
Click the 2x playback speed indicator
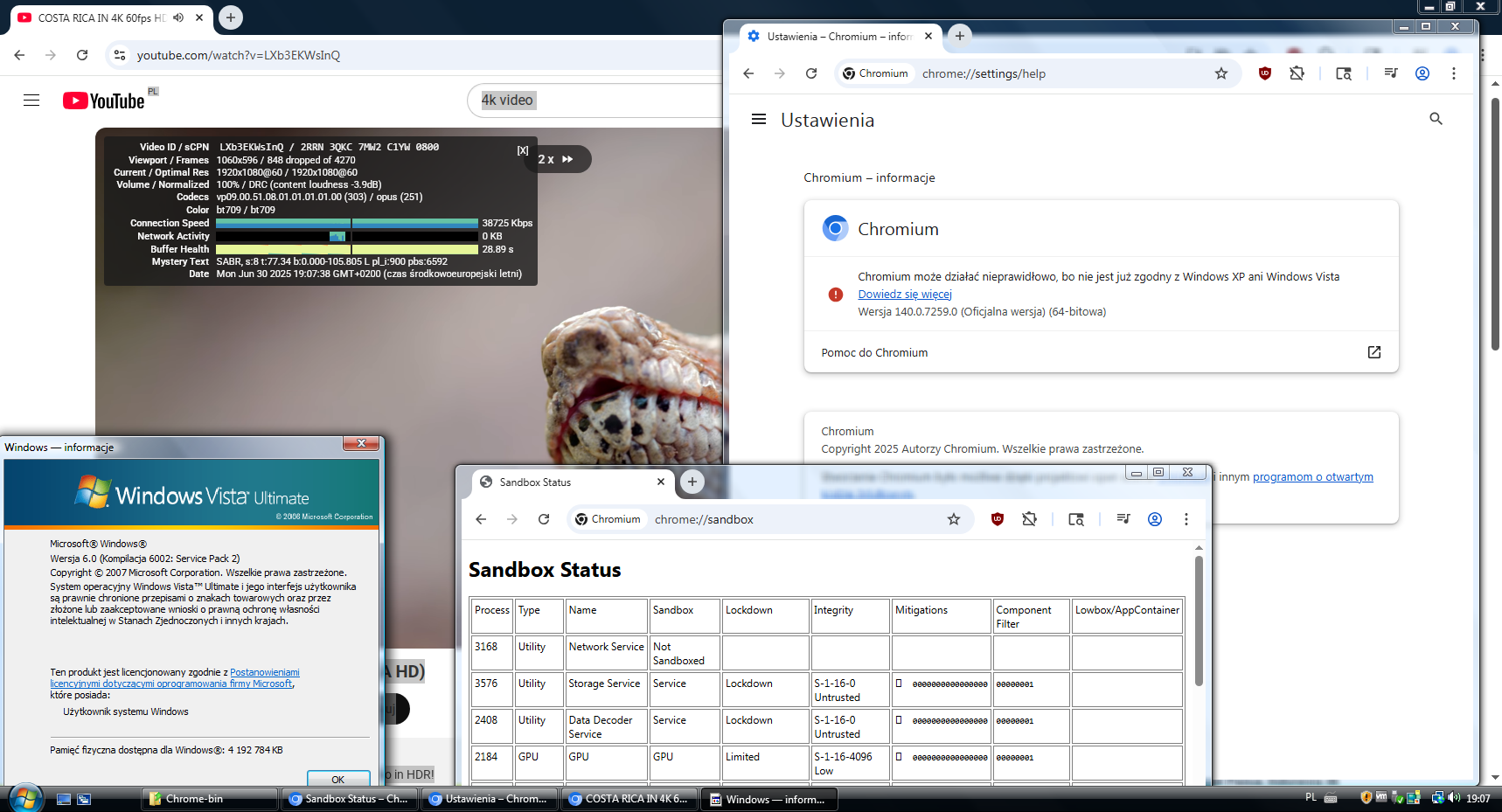coord(556,159)
